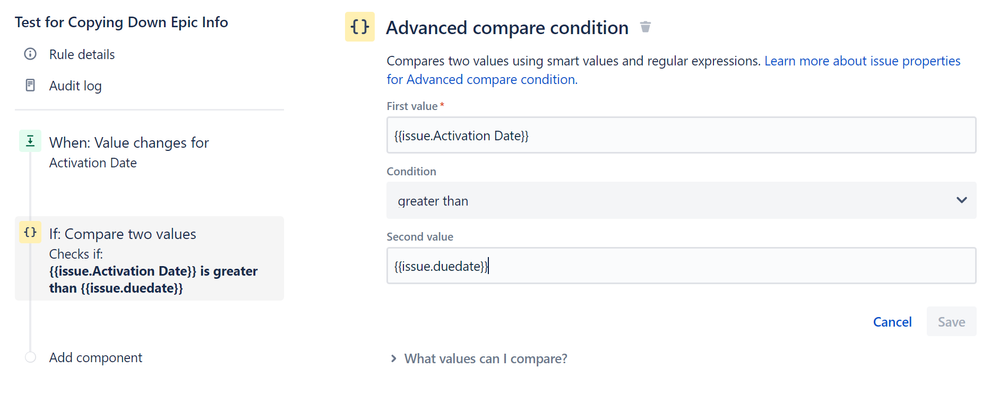Click the First value input field

(x=680, y=135)
